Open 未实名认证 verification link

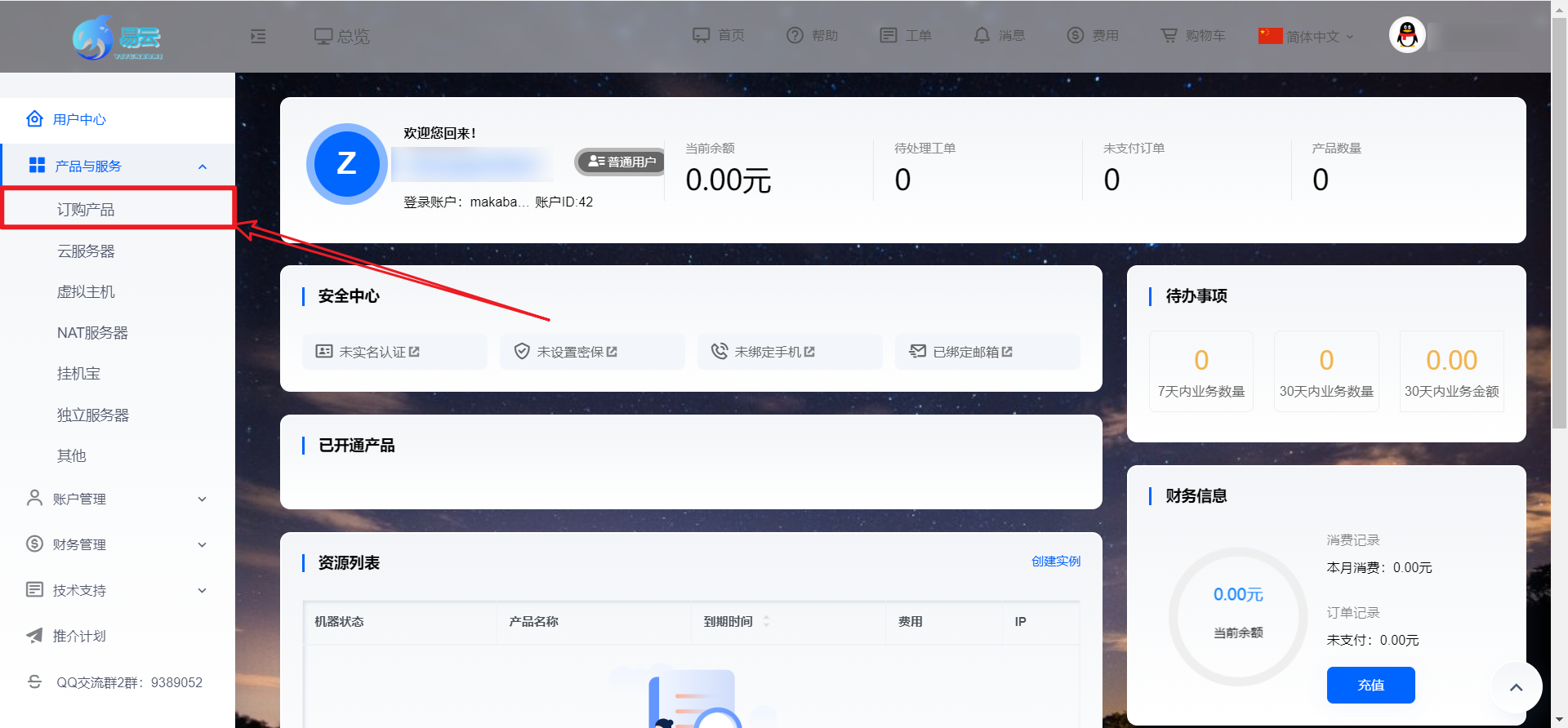394,352
